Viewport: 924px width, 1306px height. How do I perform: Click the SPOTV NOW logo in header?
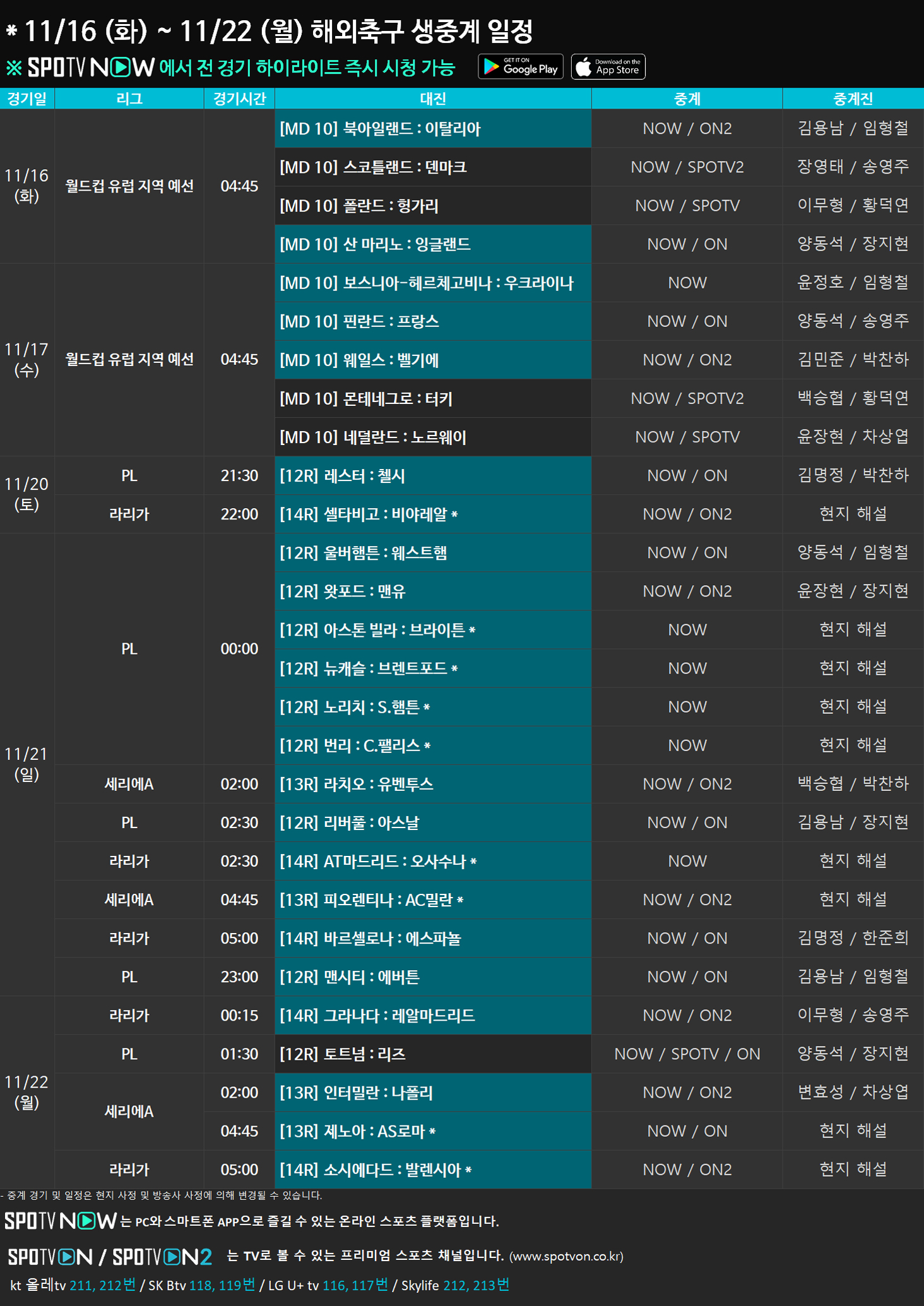(x=91, y=68)
